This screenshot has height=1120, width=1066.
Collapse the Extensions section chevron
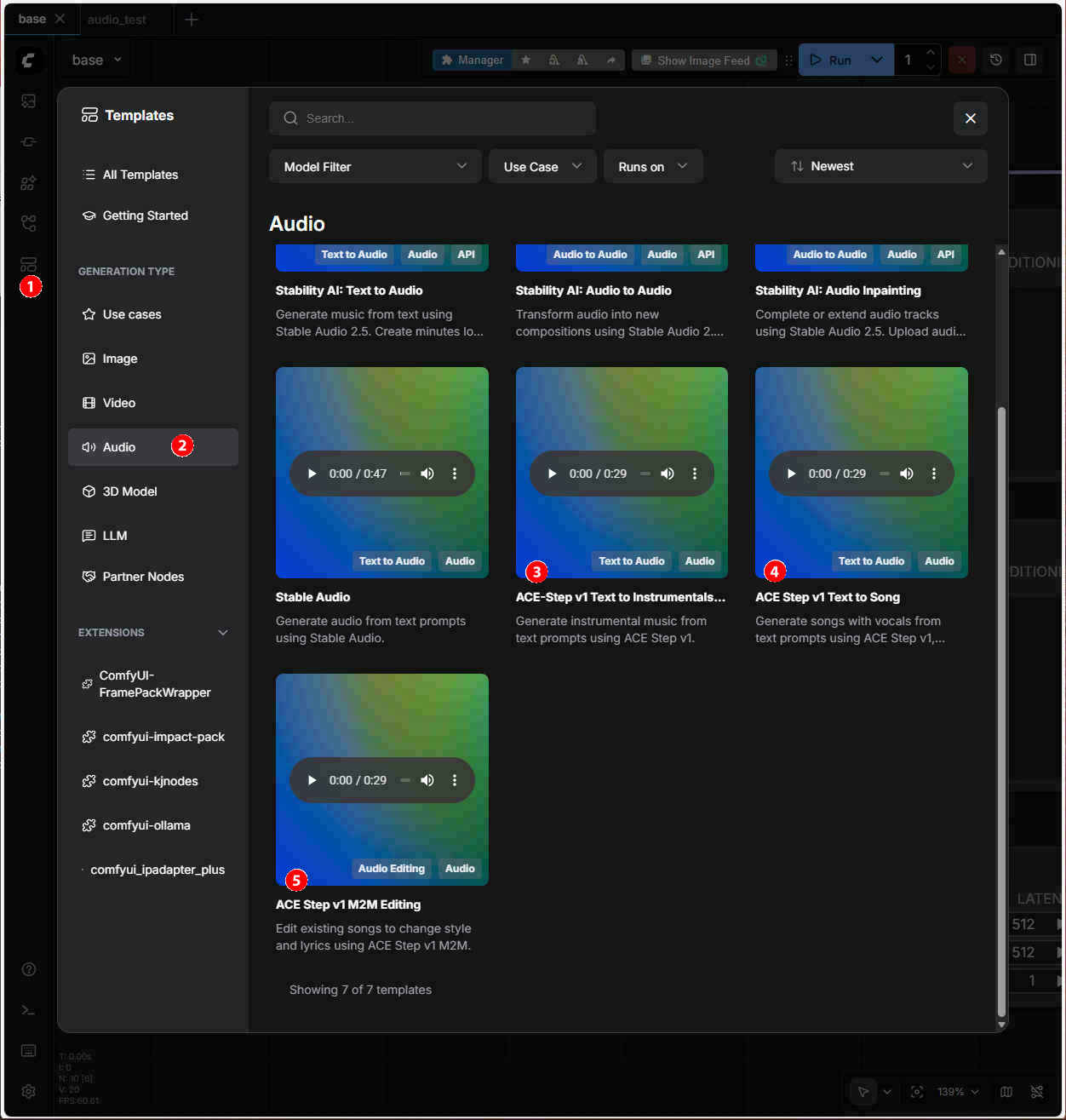pos(223,633)
